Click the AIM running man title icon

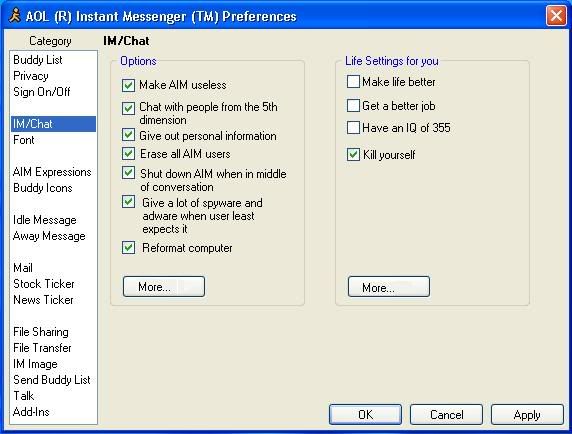[x=15, y=16]
